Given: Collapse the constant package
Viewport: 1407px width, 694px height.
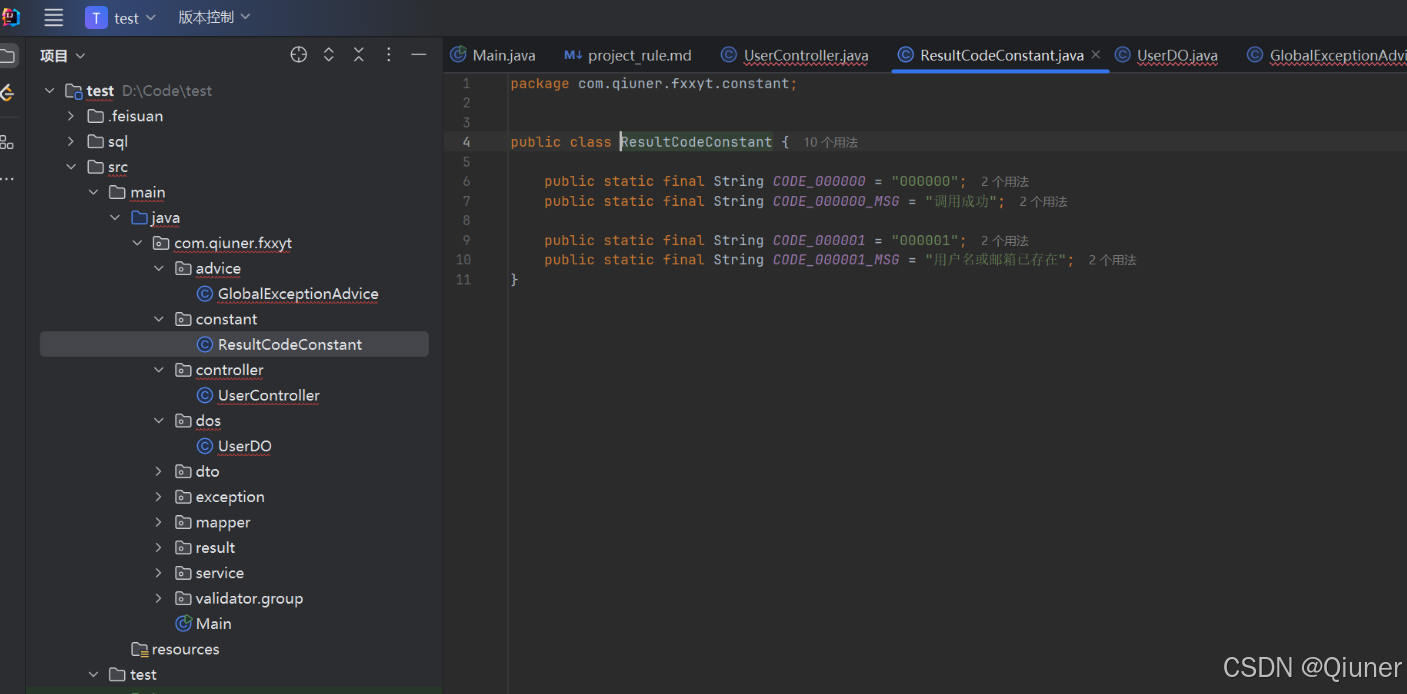Looking at the screenshot, I should 159,319.
